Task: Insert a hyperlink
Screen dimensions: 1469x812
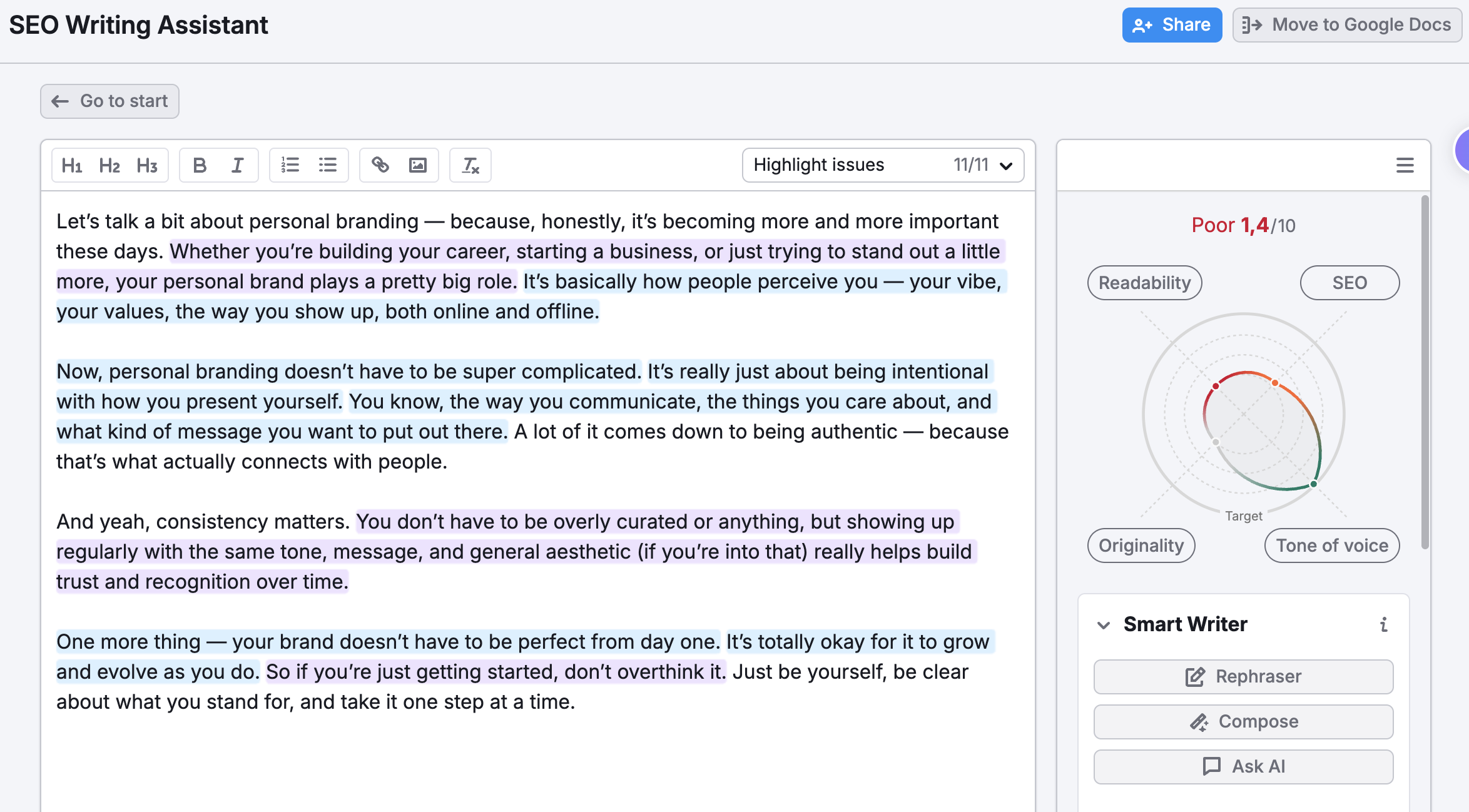Action: (380, 165)
